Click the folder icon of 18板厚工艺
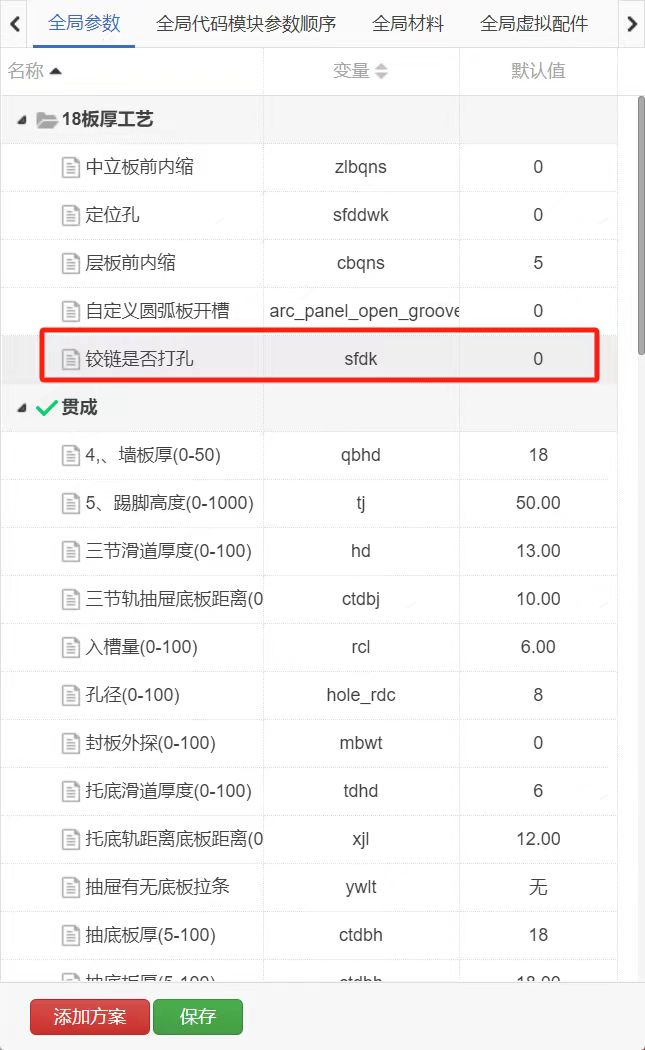 click(47, 120)
